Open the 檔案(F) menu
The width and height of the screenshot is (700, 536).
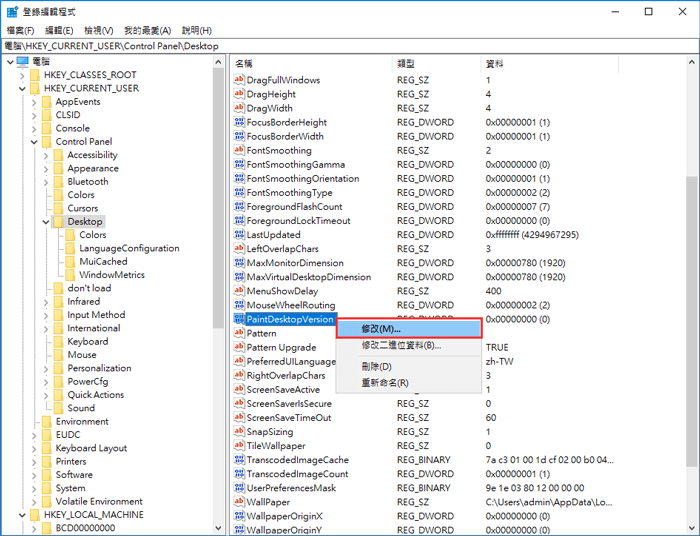[x=21, y=30]
